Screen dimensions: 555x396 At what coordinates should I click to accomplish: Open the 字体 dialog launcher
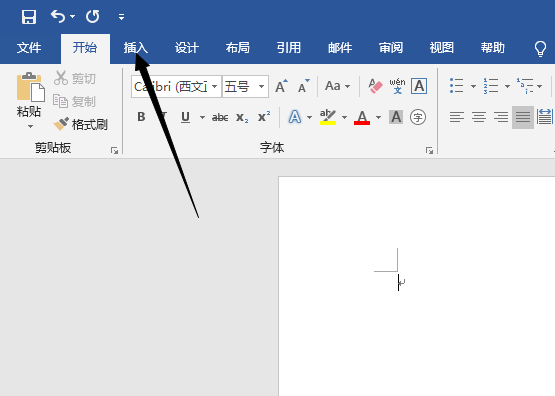[429, 151]
